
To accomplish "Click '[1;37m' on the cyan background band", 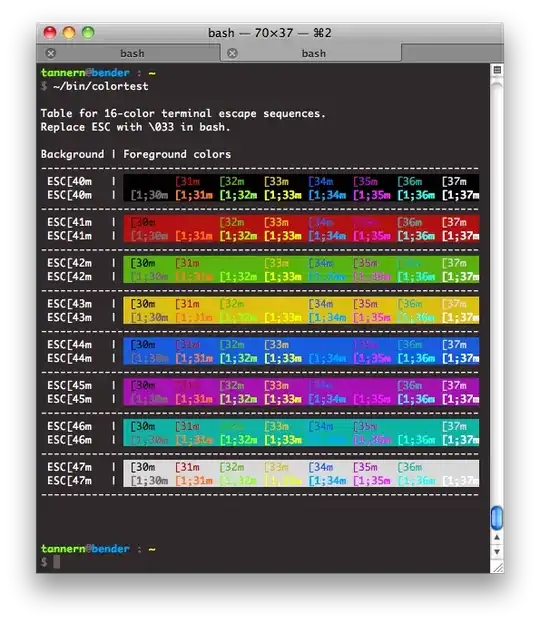I will 461,440.
